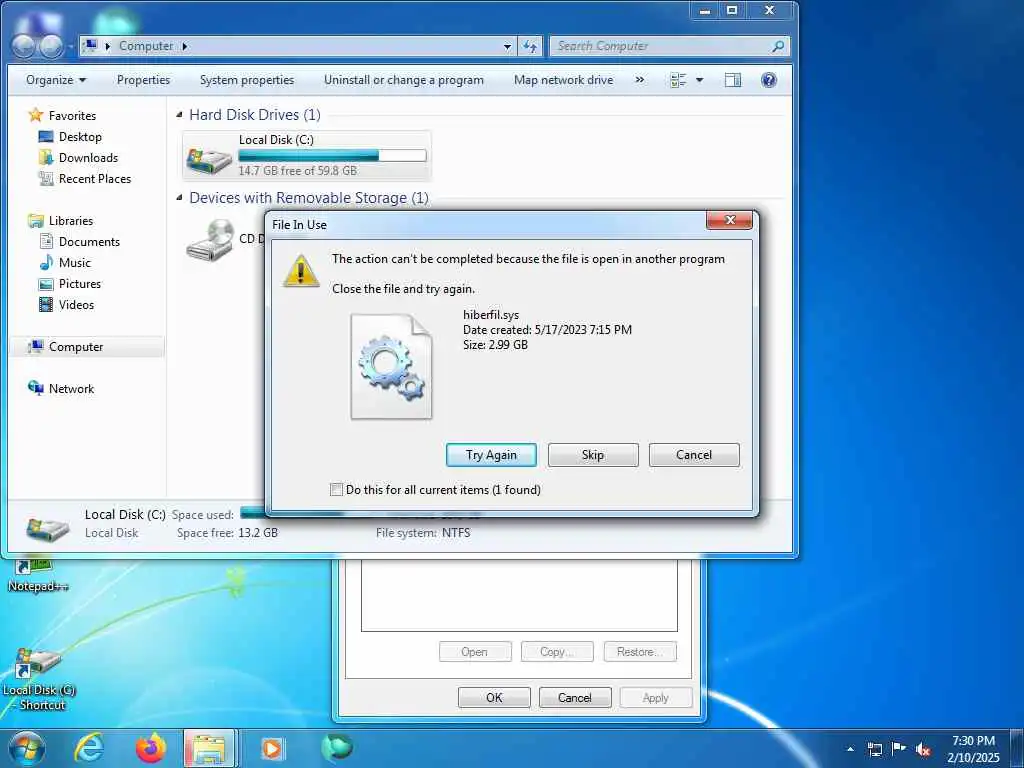Select the Local Disk (C:) drive icon

[x=209, y=159]
